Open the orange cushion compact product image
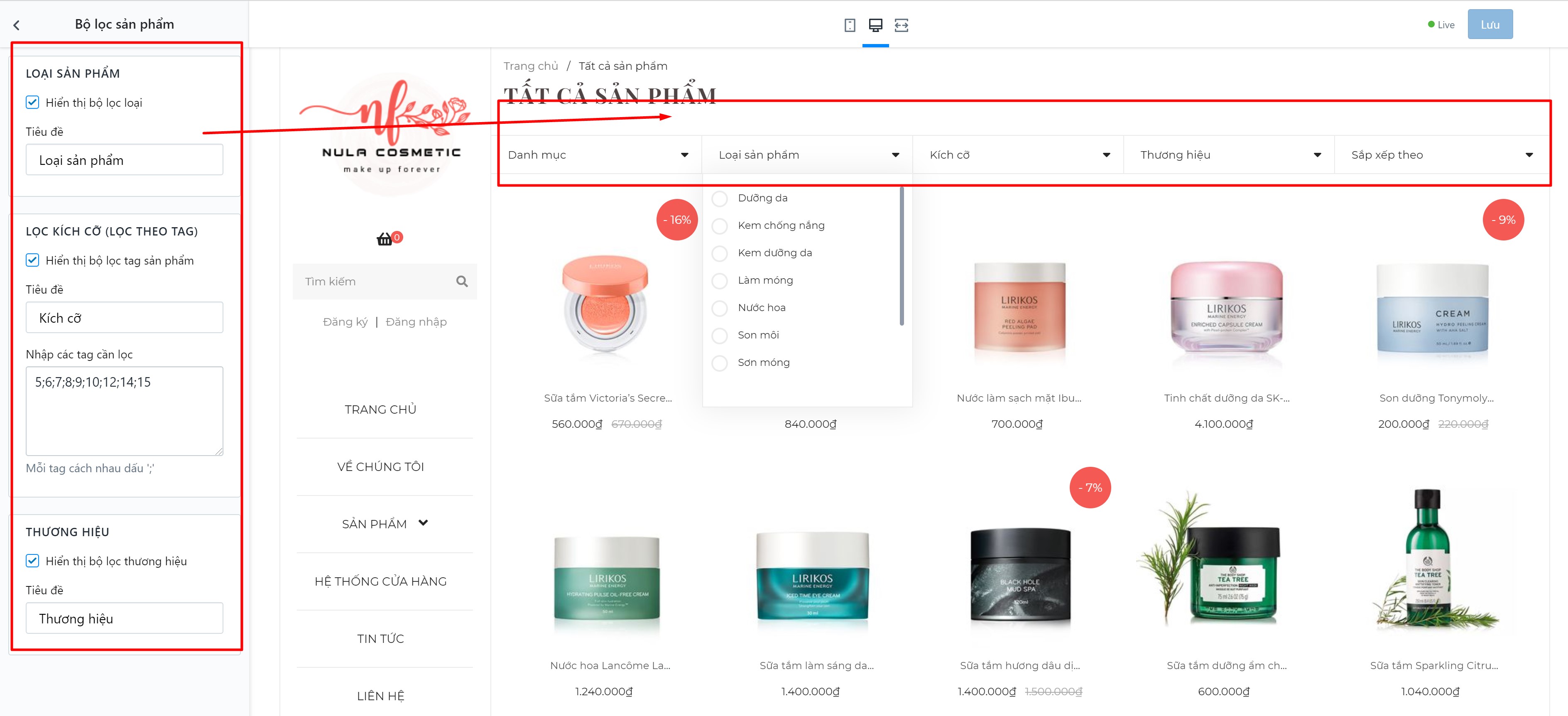1568x716 pixels. 605,304
